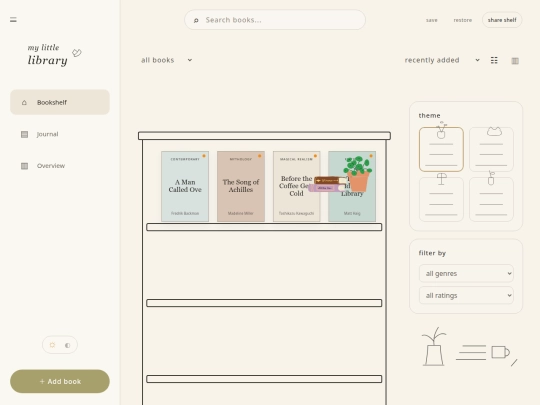Screen dimensions: 540x405
Task: Open A Man Called Ove book cover
Action: (185, 186)
